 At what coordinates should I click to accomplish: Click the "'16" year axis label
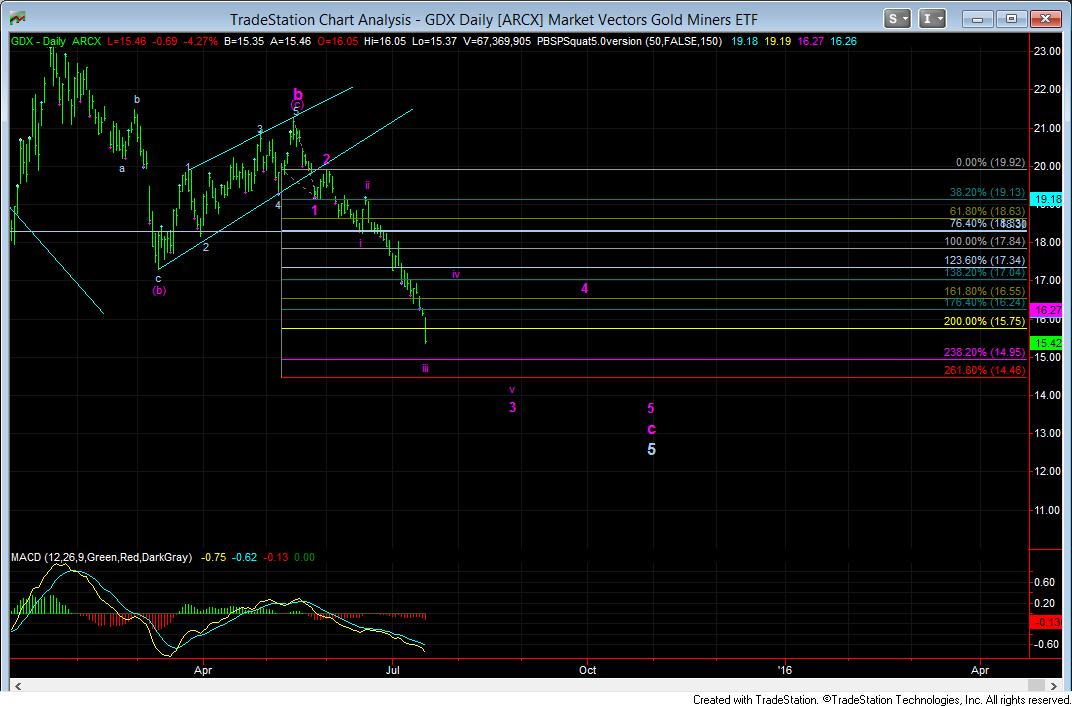[786, 670]
